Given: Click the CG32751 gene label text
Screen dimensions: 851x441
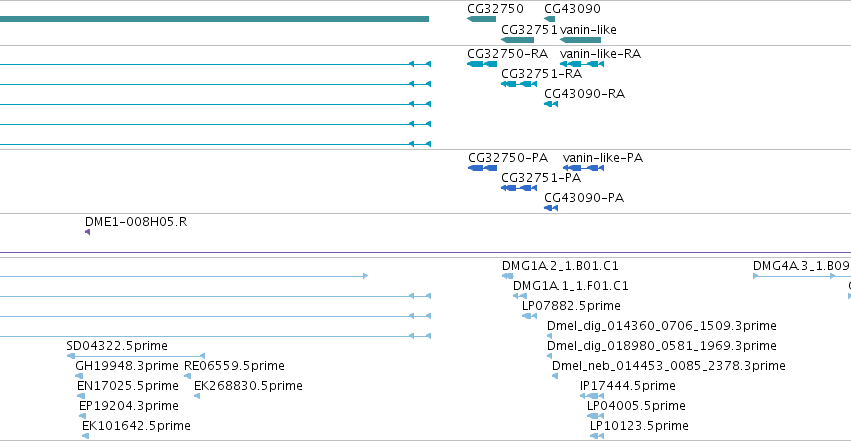Looking at the screenshot, I should click(x=529, y=29).
